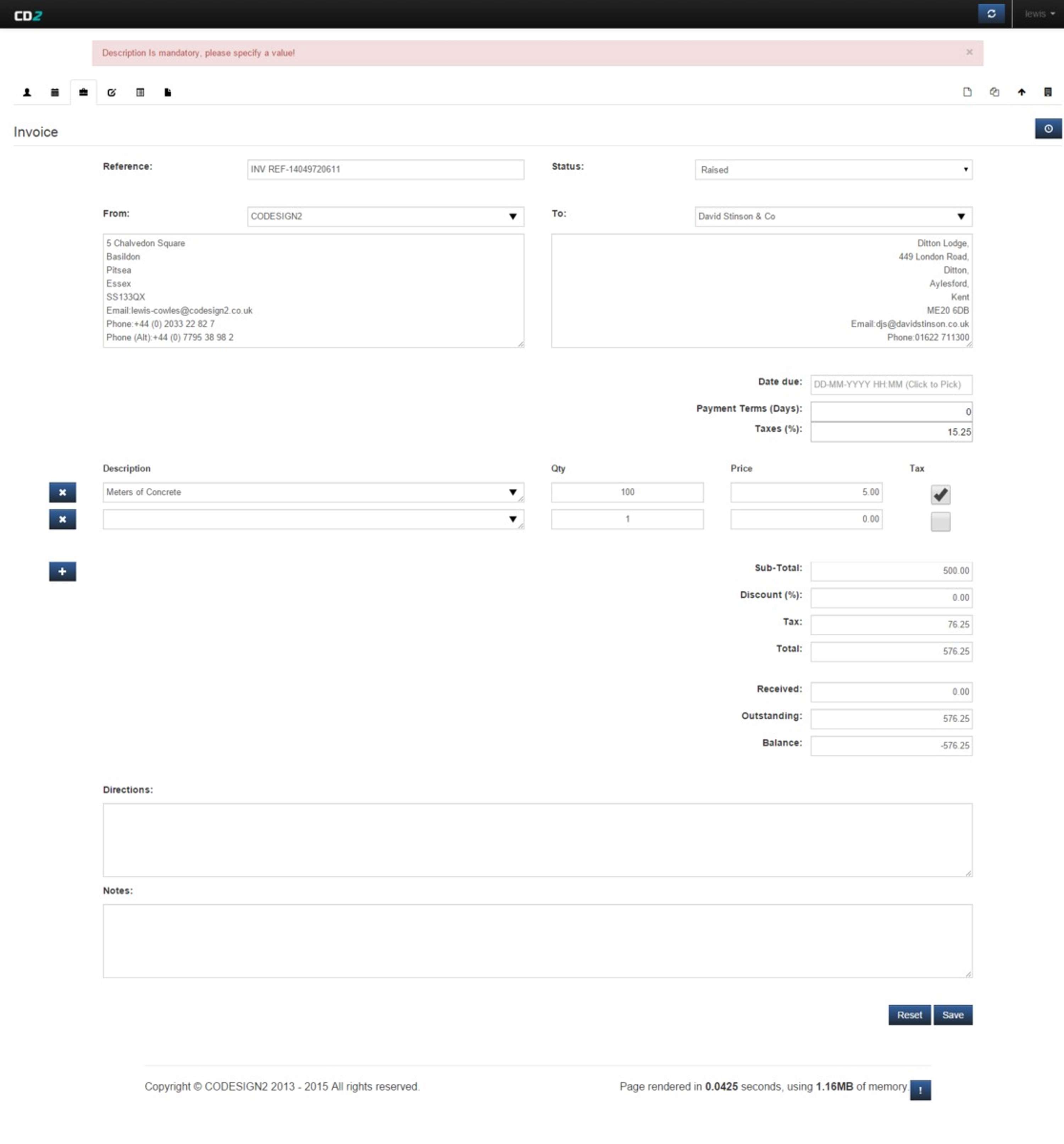1064x1144 pixels.
Task: Expand the Meters of Concrete description dropdown
Action: (x=512, y=493)
